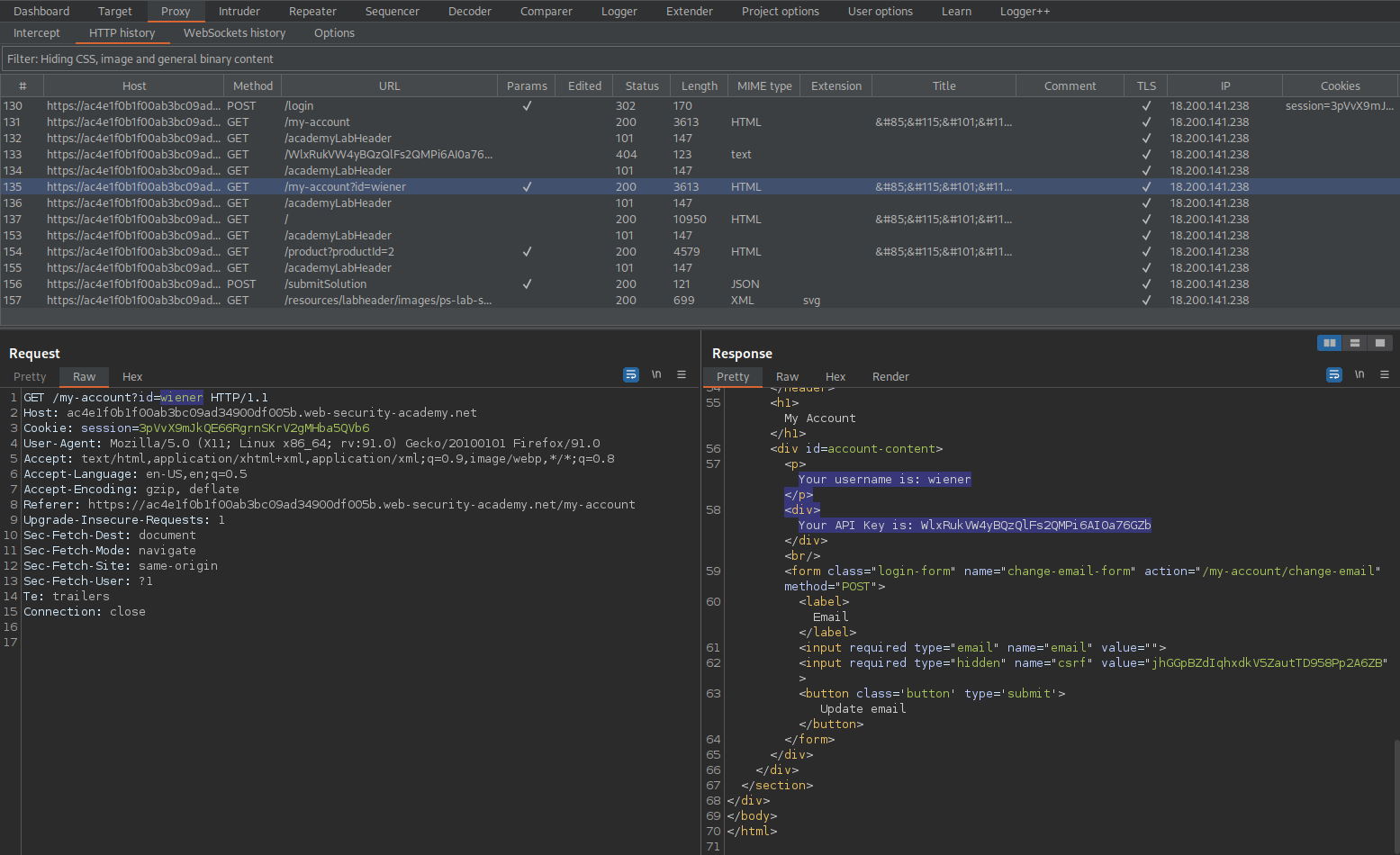This screenshot has height=855, width=1400.
Task: Toggle word wrap icon in Request panel
Action: point(631,374)
